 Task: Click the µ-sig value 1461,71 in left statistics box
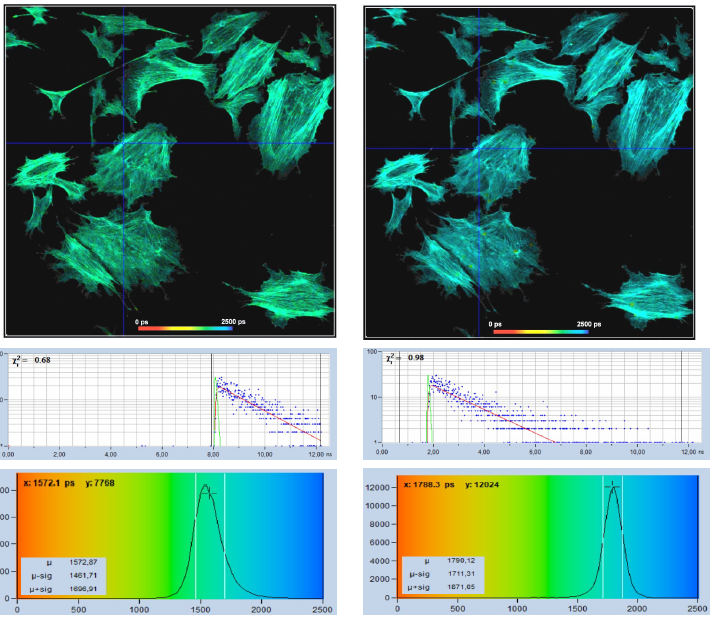[86, 576]
